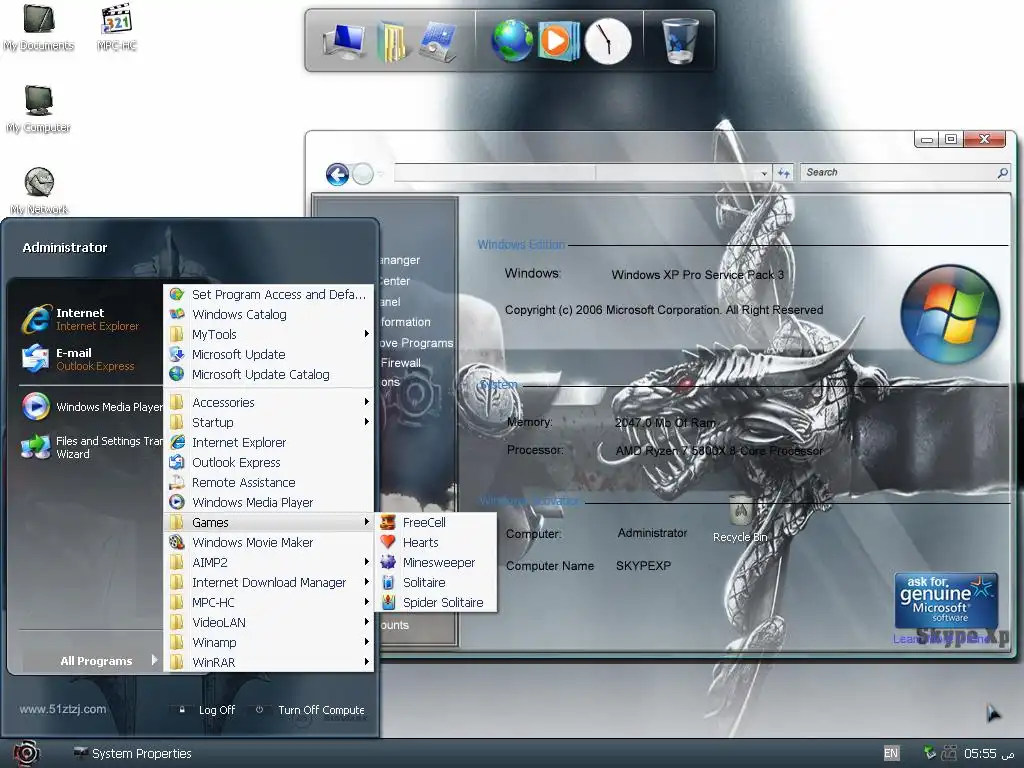
Task: Click the search magnifier icon
Action: 1002,172
